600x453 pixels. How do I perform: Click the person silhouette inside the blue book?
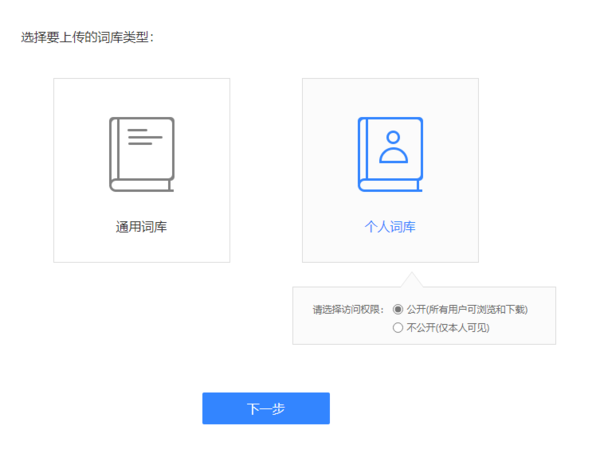point(395,147)
